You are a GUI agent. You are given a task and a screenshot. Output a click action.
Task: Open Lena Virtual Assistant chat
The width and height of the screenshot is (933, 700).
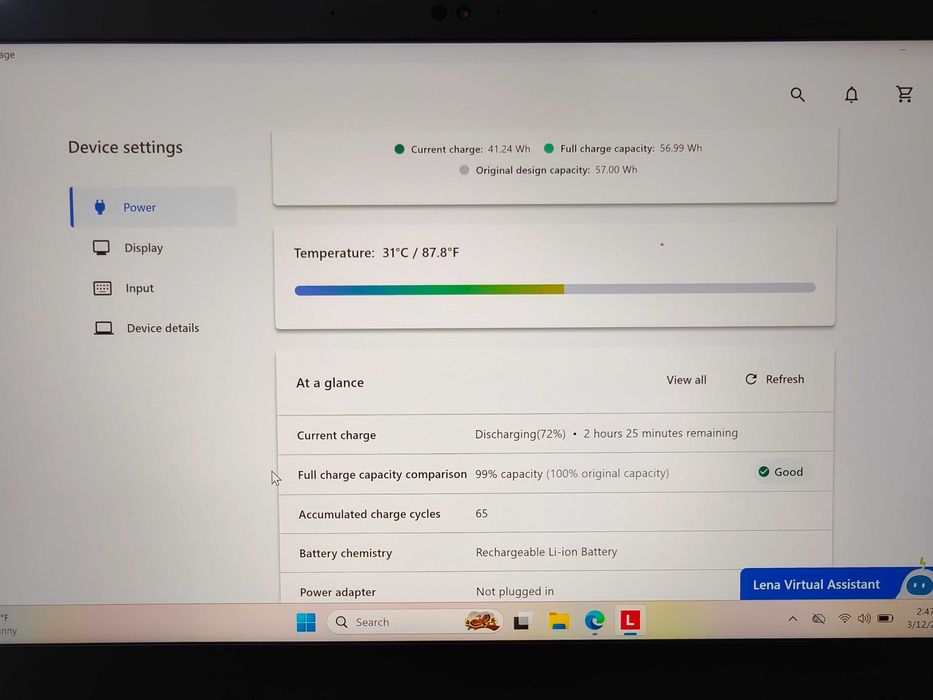[x=816, y=585]
